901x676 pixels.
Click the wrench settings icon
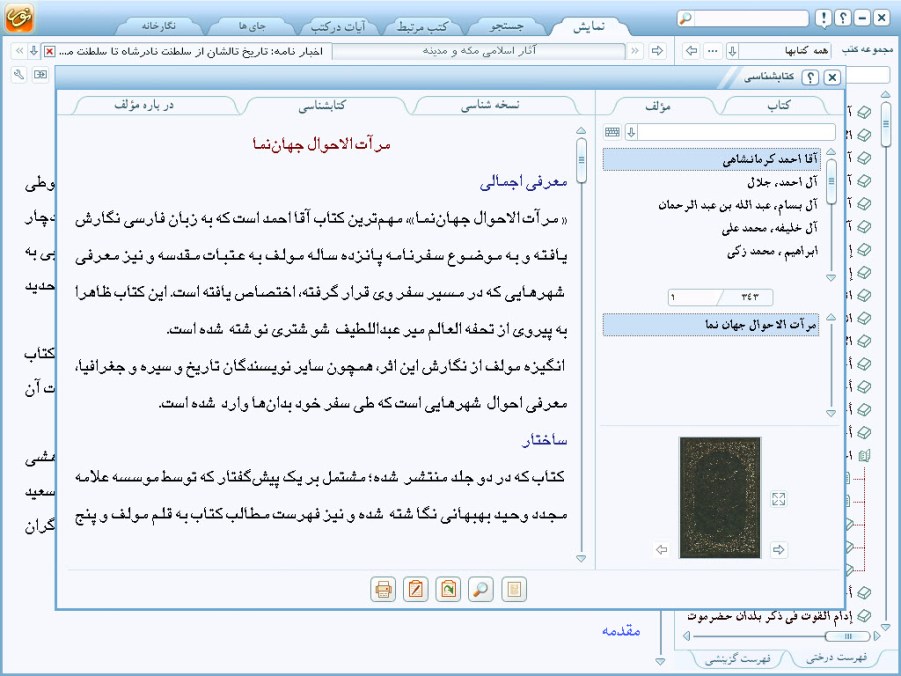[x=19, y=75]
